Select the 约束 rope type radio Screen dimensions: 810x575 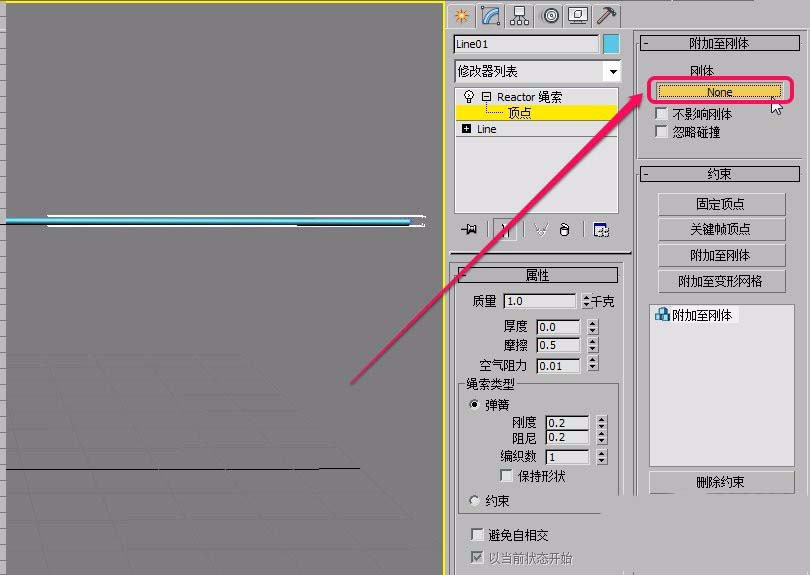click(474, 500)
